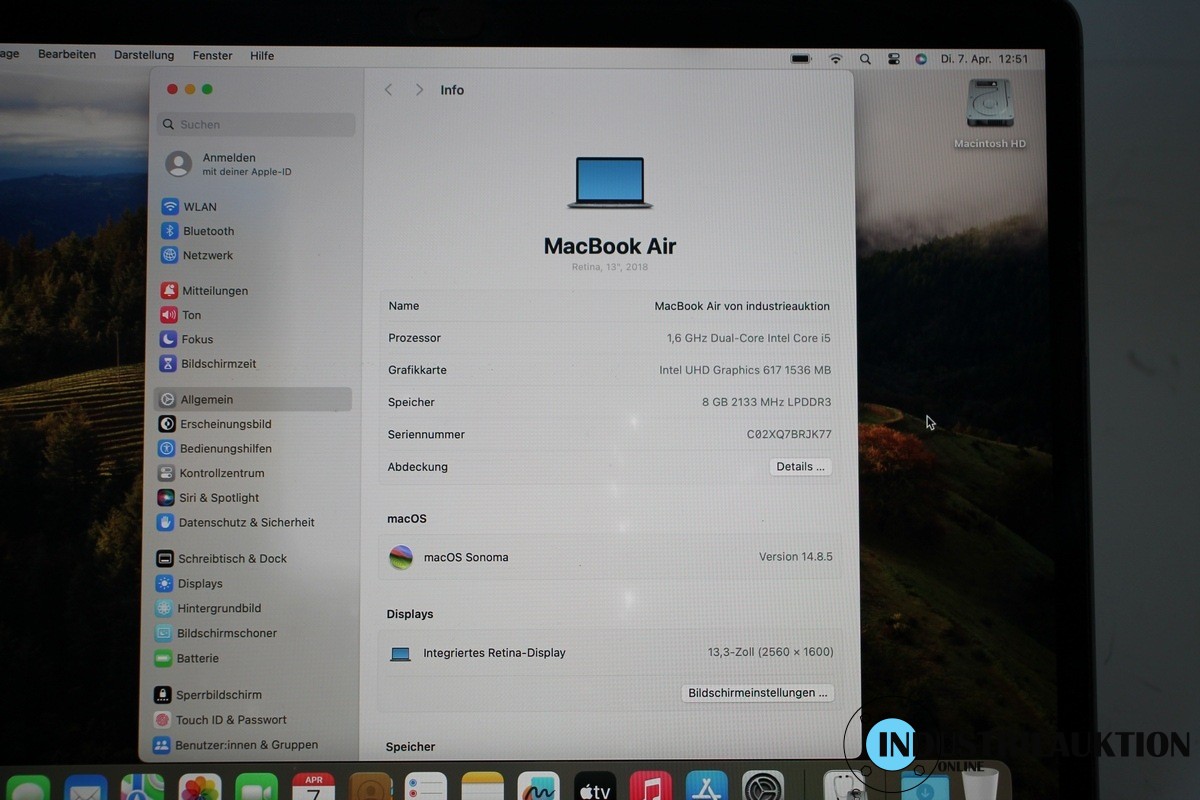This screenshot has width=1200, height=800.
Task: Click Anmelden mit deiner Apple-ID
Action: (x=245, y=164)
